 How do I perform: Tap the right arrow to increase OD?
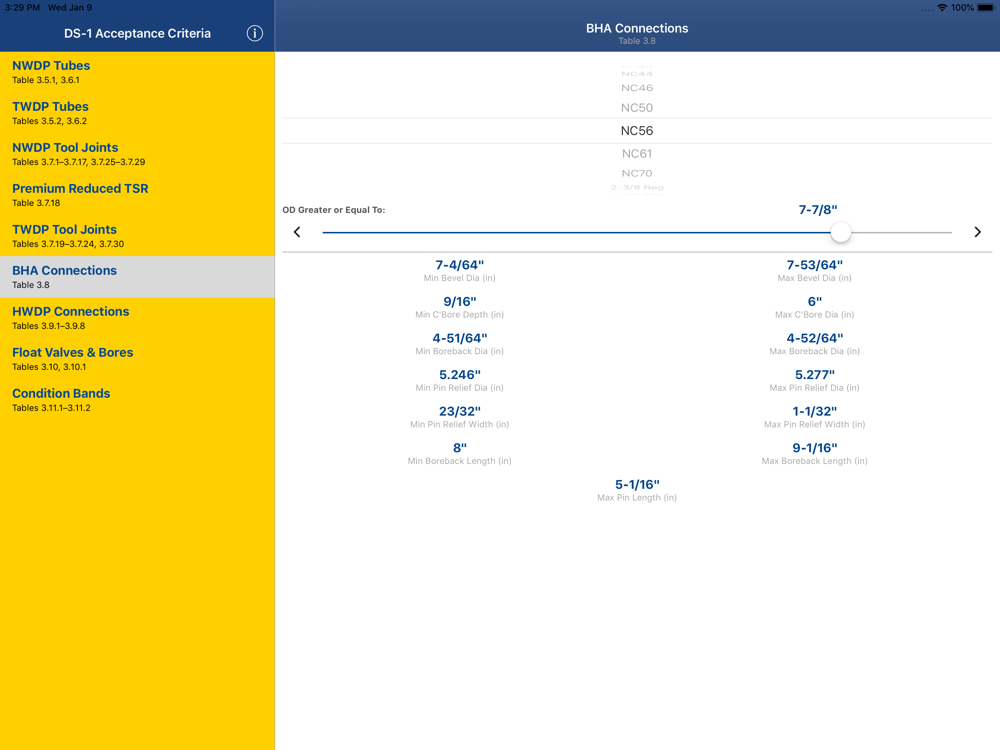pyautogui.click(x=977, y=232)
